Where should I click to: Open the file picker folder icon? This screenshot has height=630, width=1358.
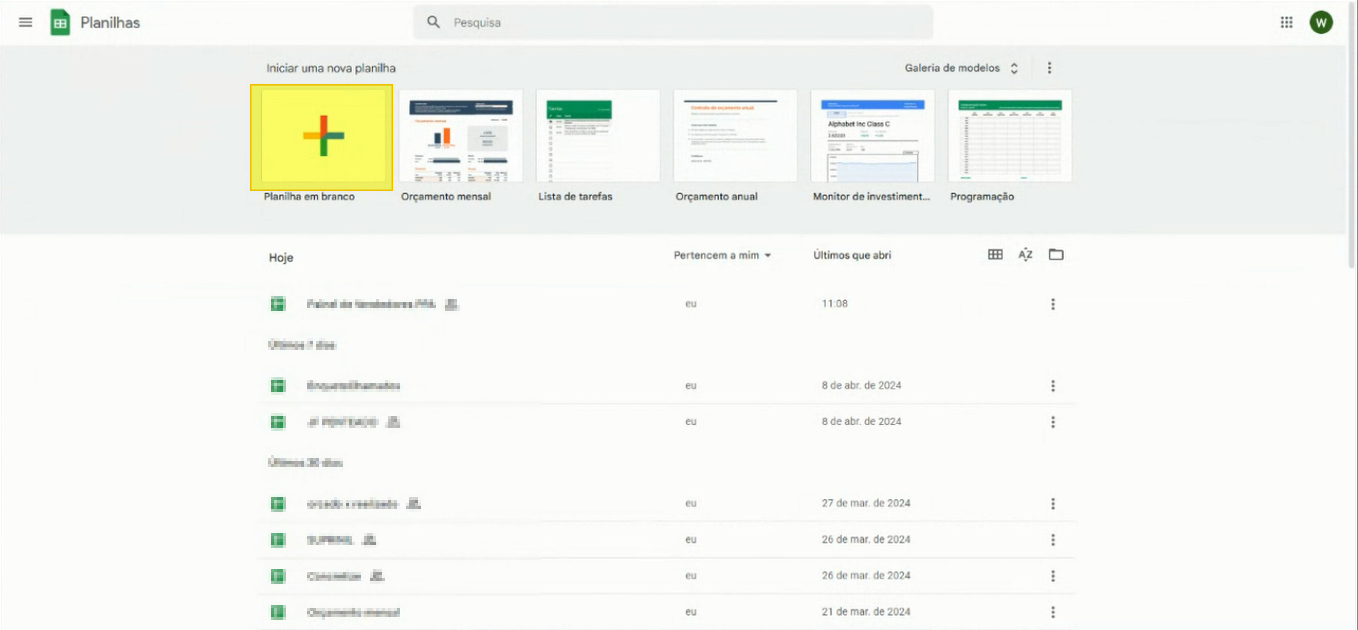pyautogui.click(x=1056, y=255)
